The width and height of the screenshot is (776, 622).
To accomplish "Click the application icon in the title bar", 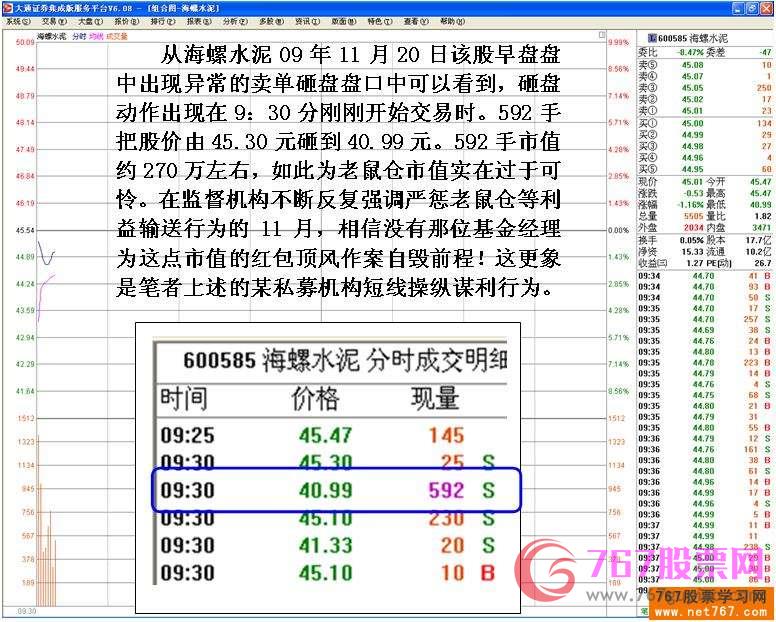I will point(7,8).
